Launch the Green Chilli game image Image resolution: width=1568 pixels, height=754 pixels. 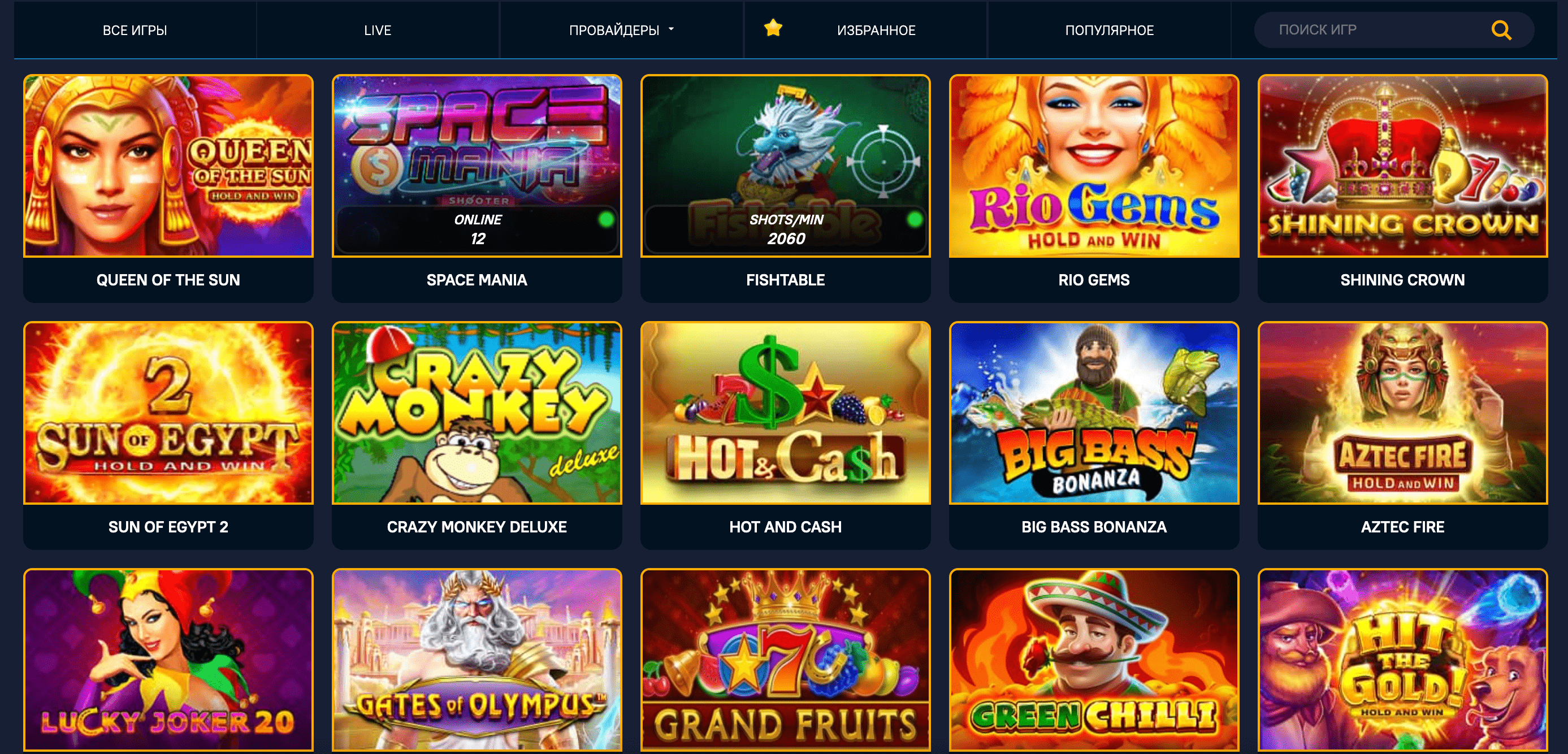[x=1094, y=660]
